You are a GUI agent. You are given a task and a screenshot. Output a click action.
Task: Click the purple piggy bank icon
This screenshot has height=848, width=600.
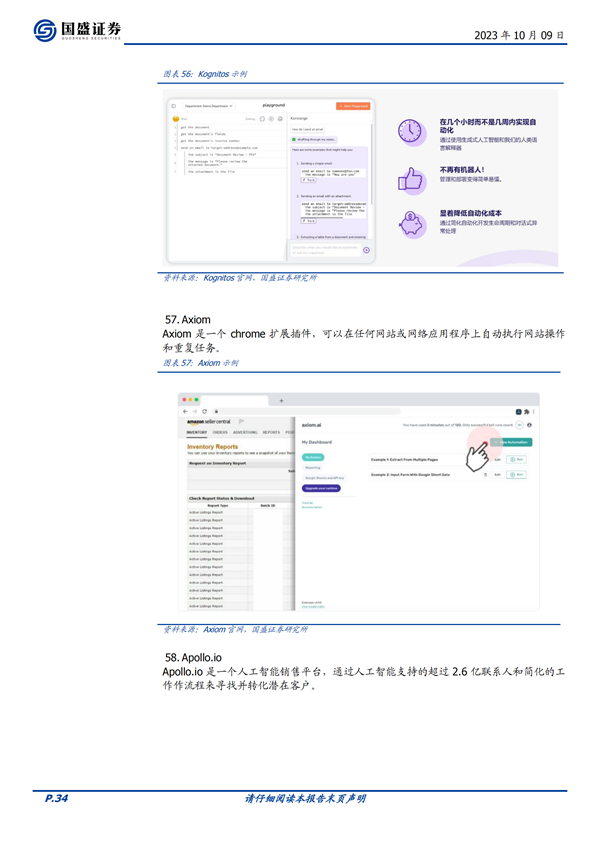[412, 223]
